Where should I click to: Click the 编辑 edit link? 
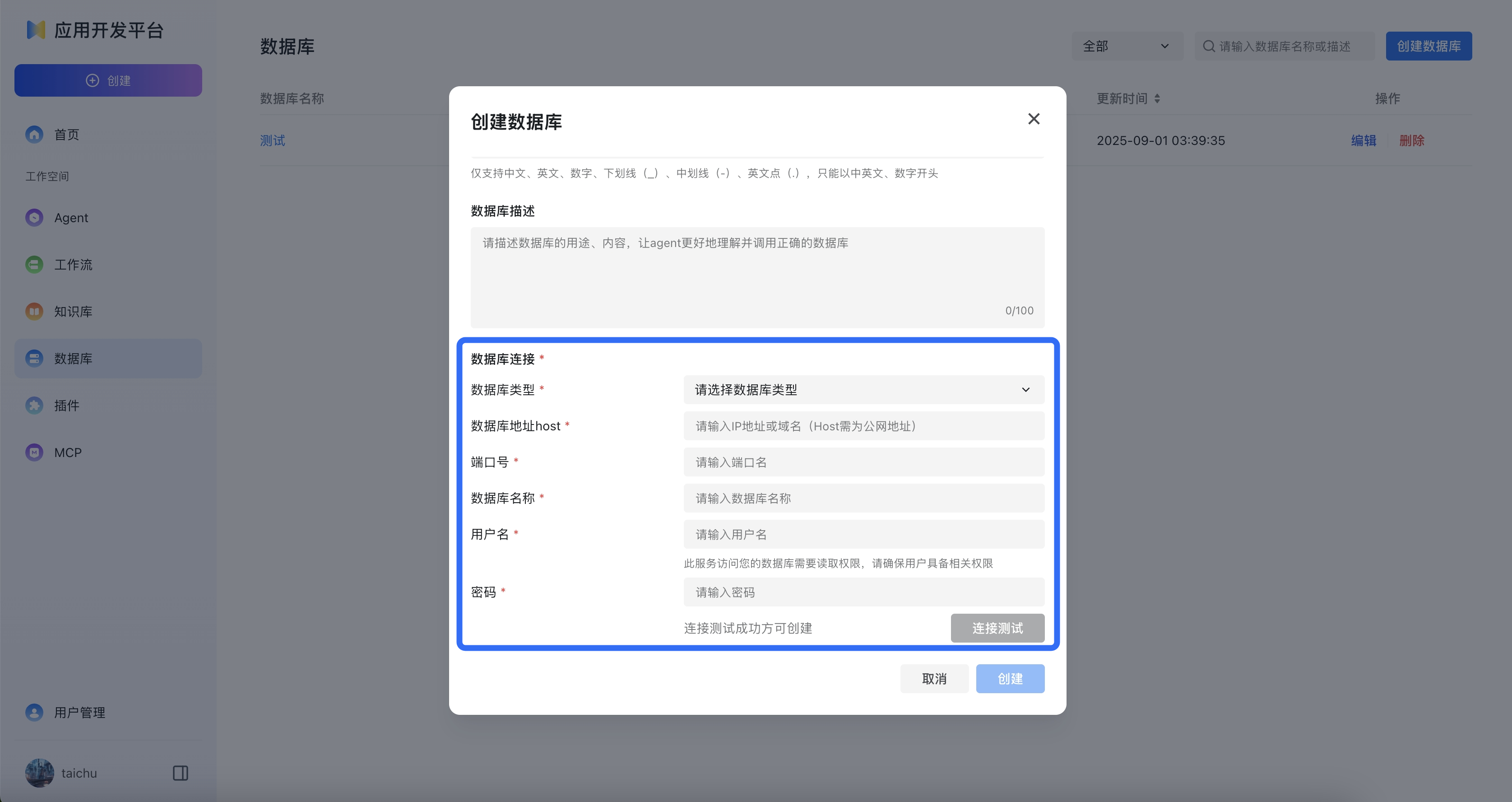point(1363,140)
